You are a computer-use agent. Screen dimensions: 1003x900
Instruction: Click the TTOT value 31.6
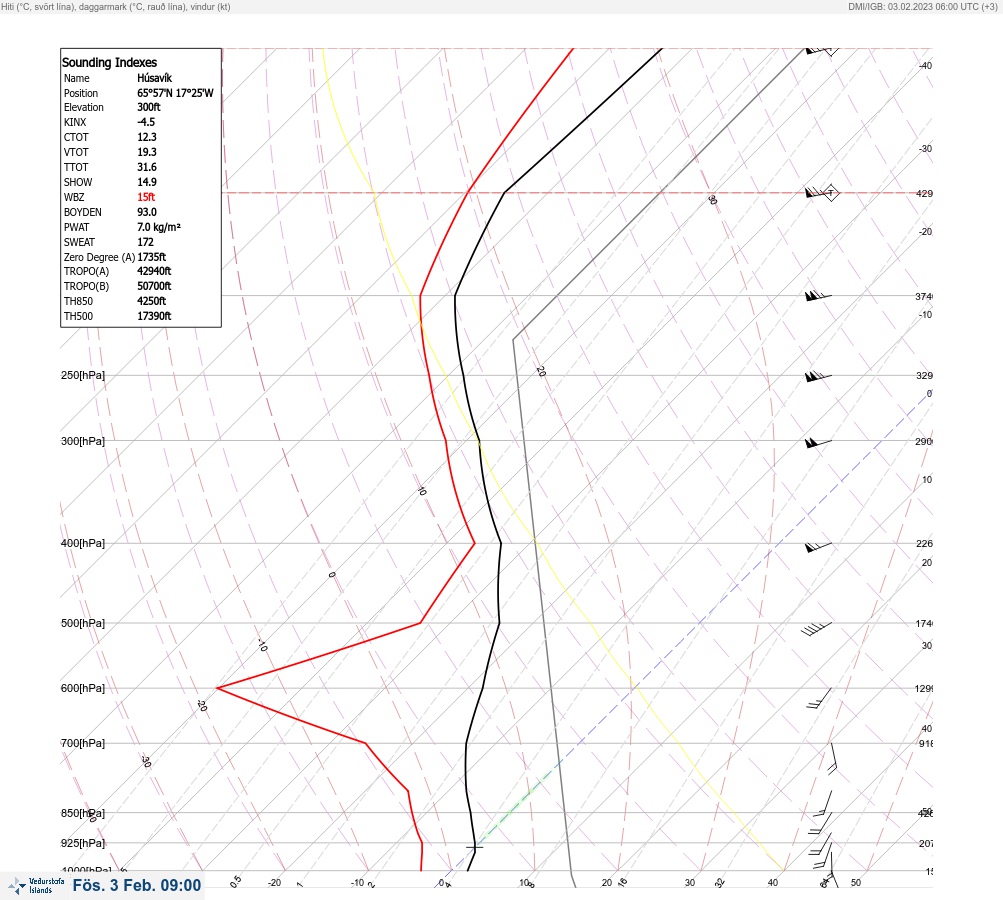tap(146, 167)
